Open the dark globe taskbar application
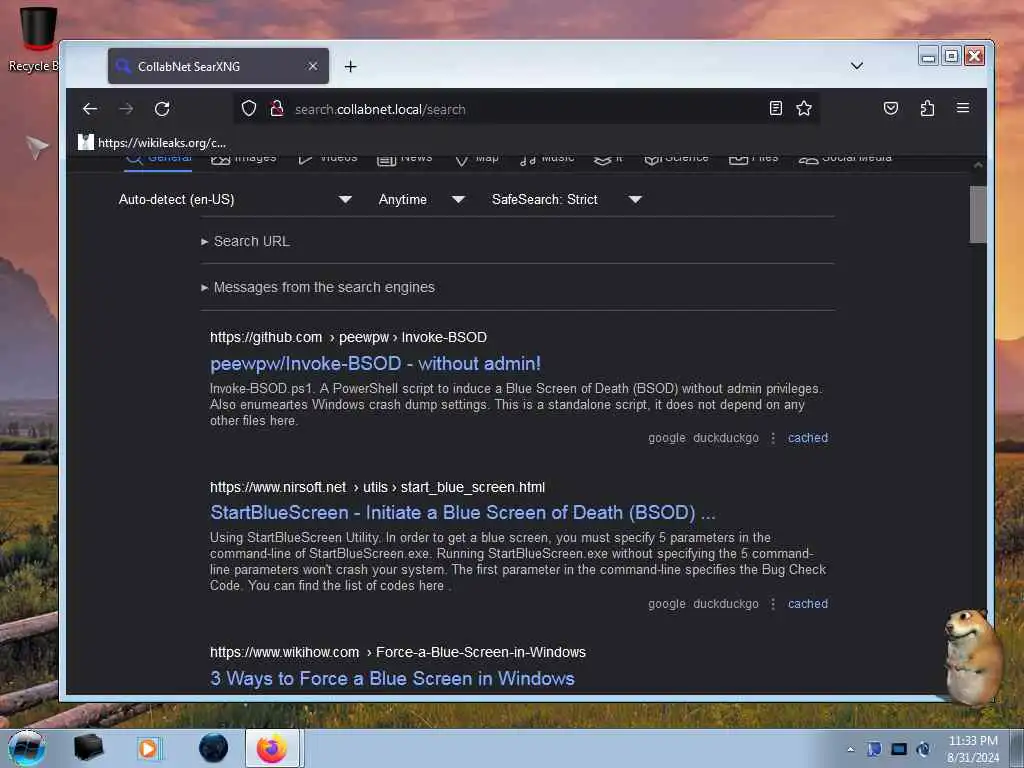 tap(214, 748)
